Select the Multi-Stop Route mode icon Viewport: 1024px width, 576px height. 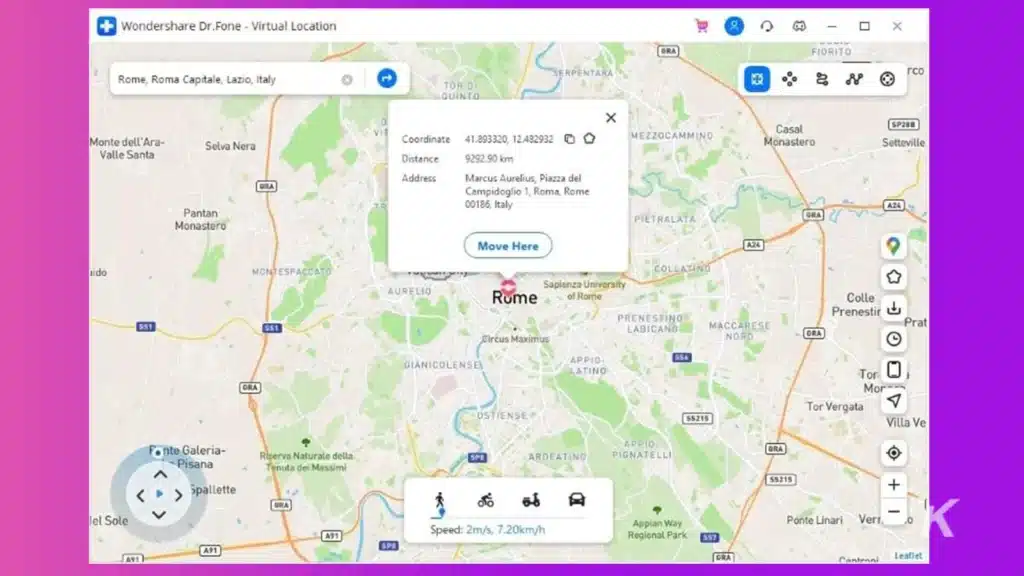click(x=854, y=79)
